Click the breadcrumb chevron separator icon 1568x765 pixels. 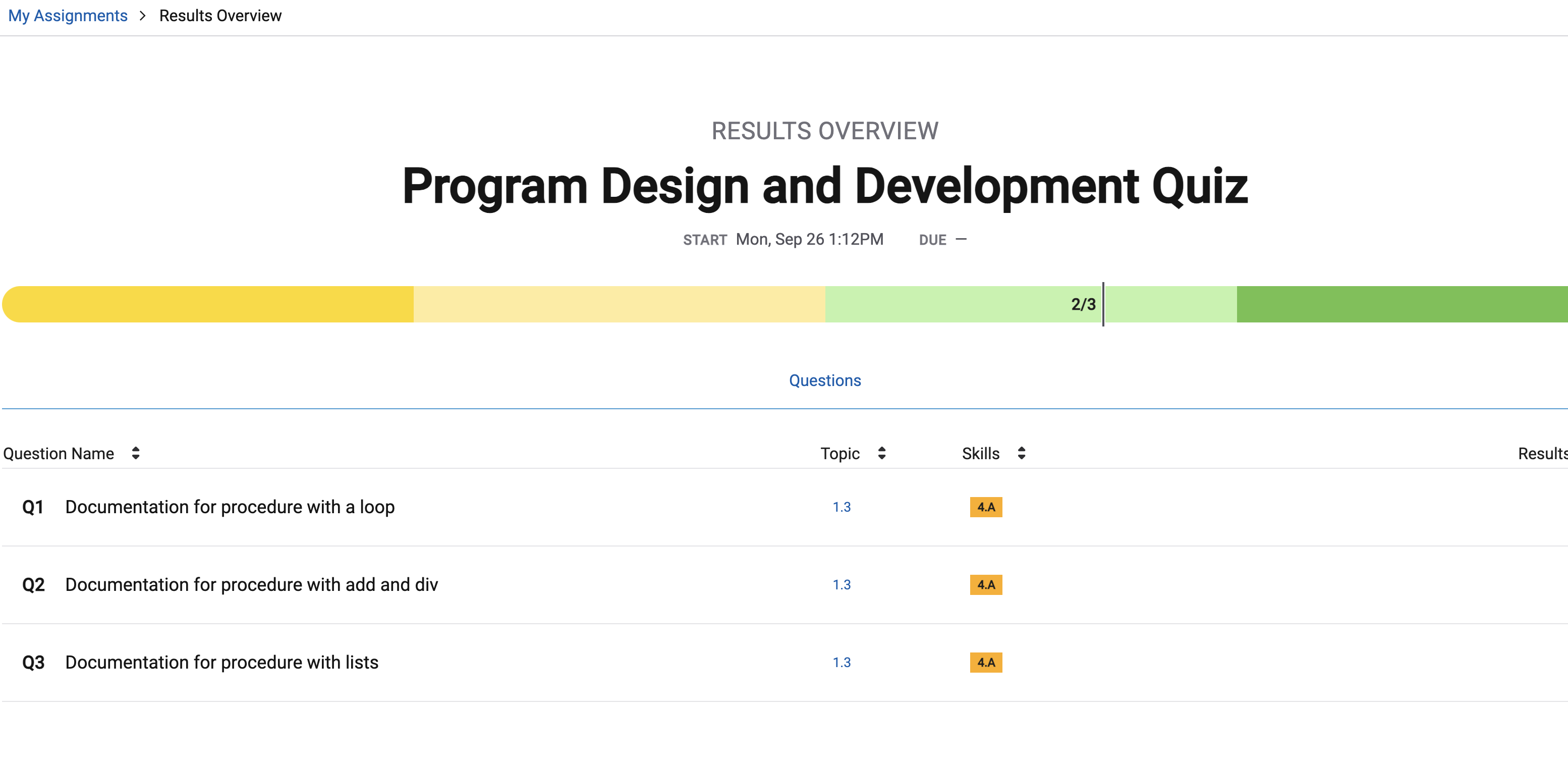pos(143,16)
